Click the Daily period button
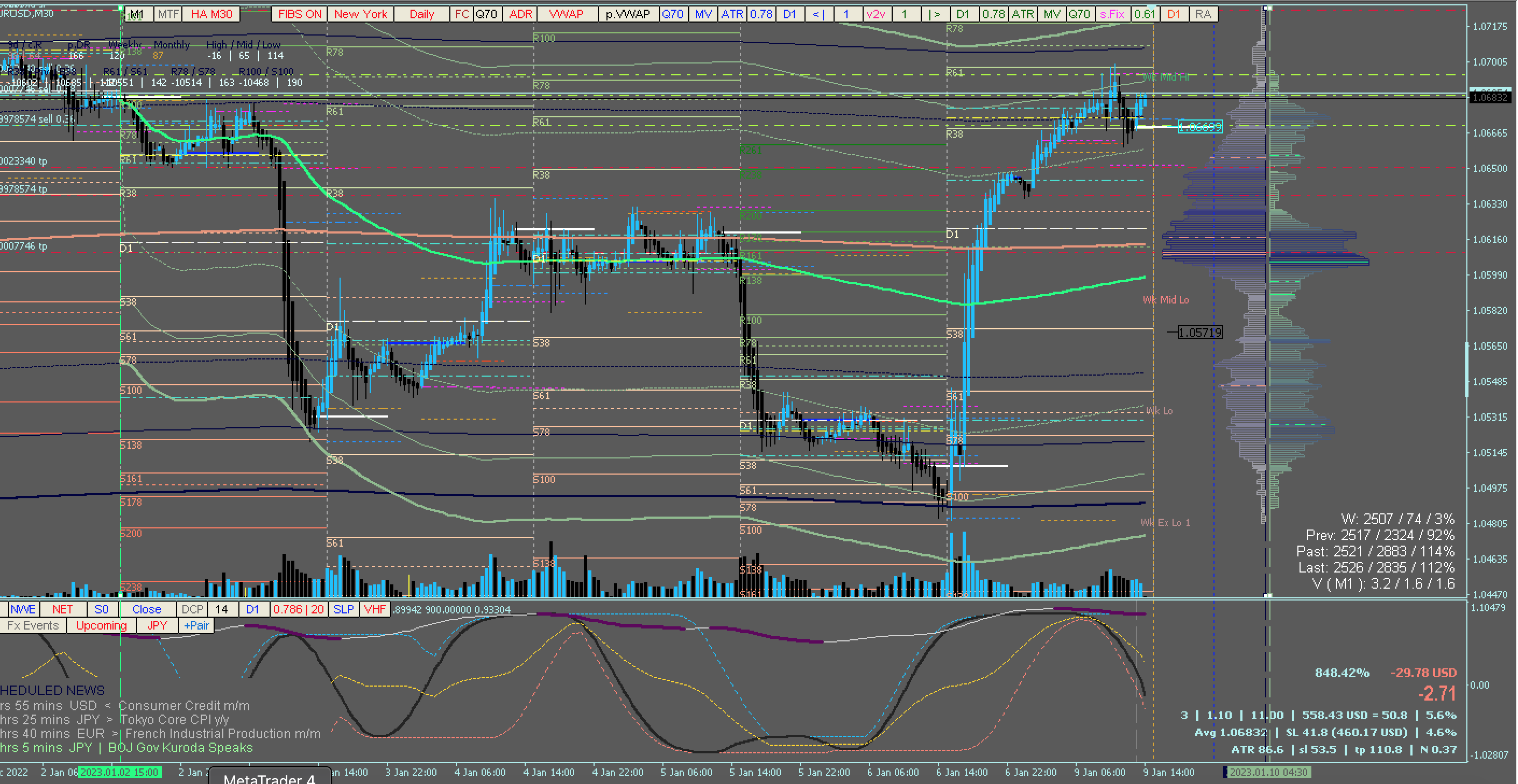Image resolution: width=1518 pixels, height=784 pixels. click(x=422, y=14)
